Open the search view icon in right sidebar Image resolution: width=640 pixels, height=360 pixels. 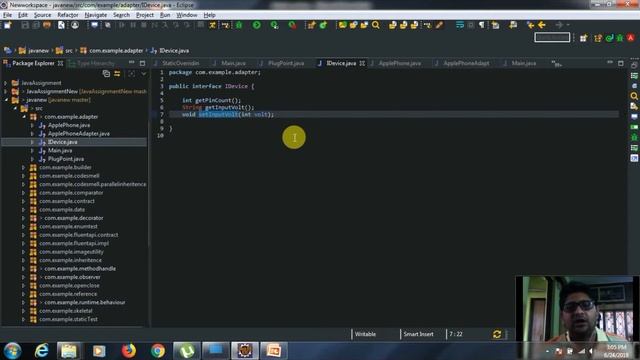pyautogui.click(x=634, y=96)
